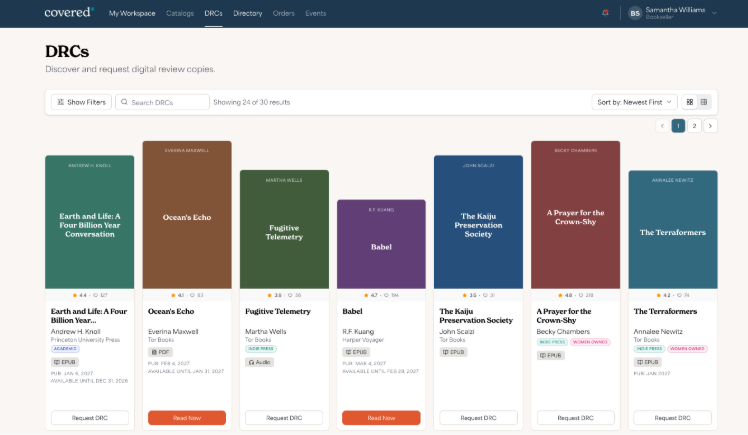Open the Ocean's Echo title link
The image size is (748, 435).
tap(171, 311)
